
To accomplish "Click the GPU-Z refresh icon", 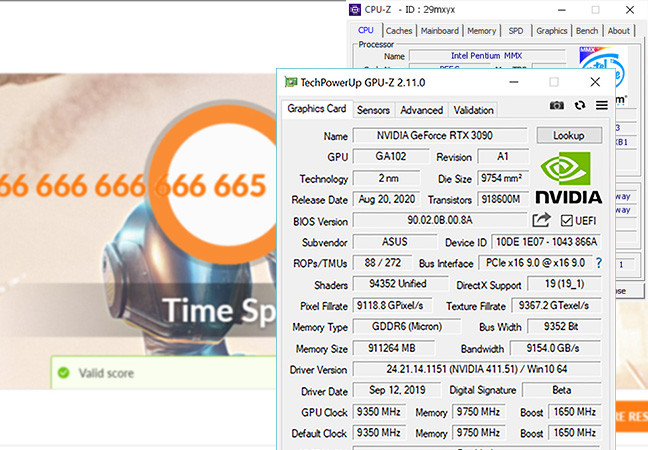I will click(580, 105).
